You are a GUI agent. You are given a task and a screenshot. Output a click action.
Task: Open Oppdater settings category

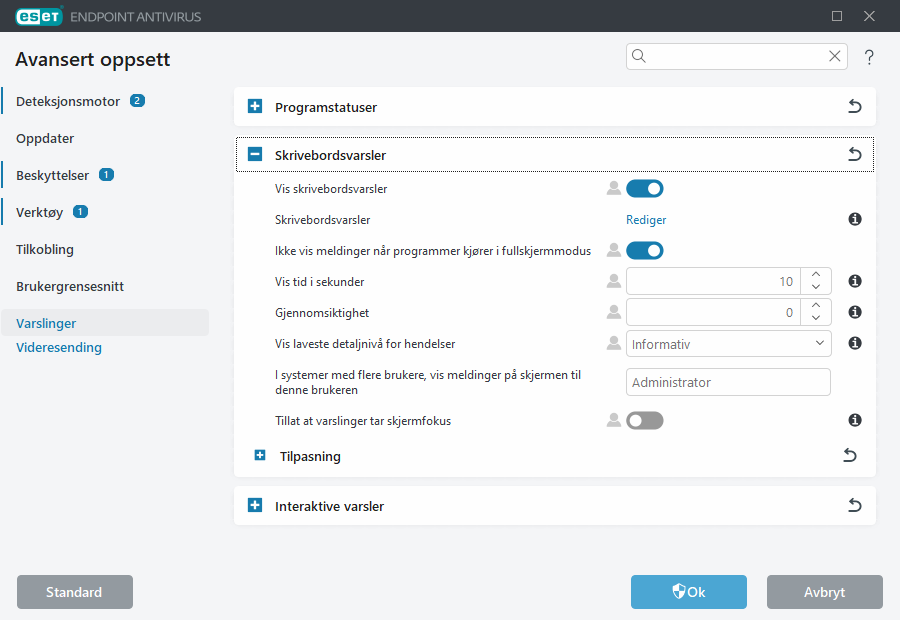(x=45, y=138)
